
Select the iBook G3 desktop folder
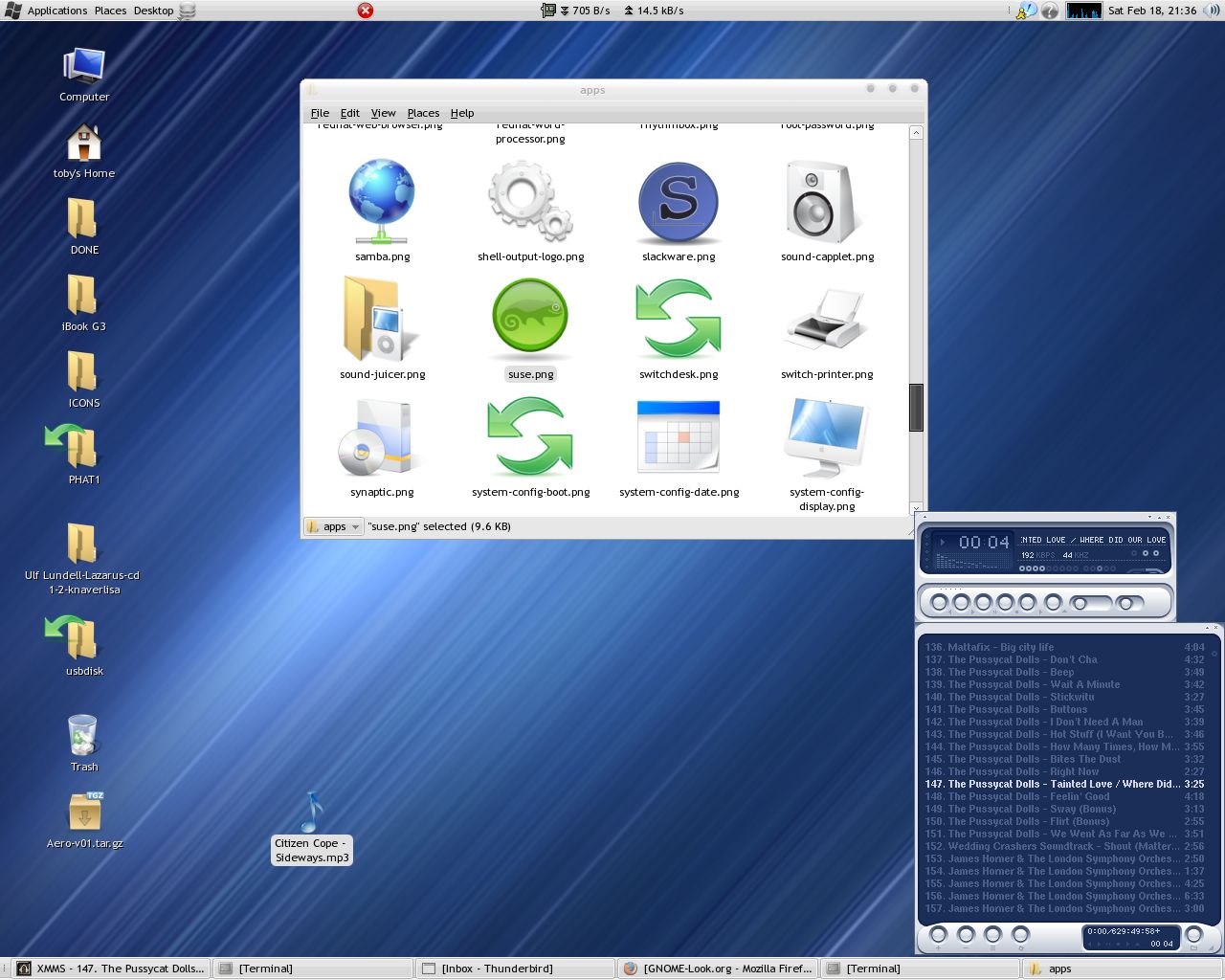(x=82, y=296)
